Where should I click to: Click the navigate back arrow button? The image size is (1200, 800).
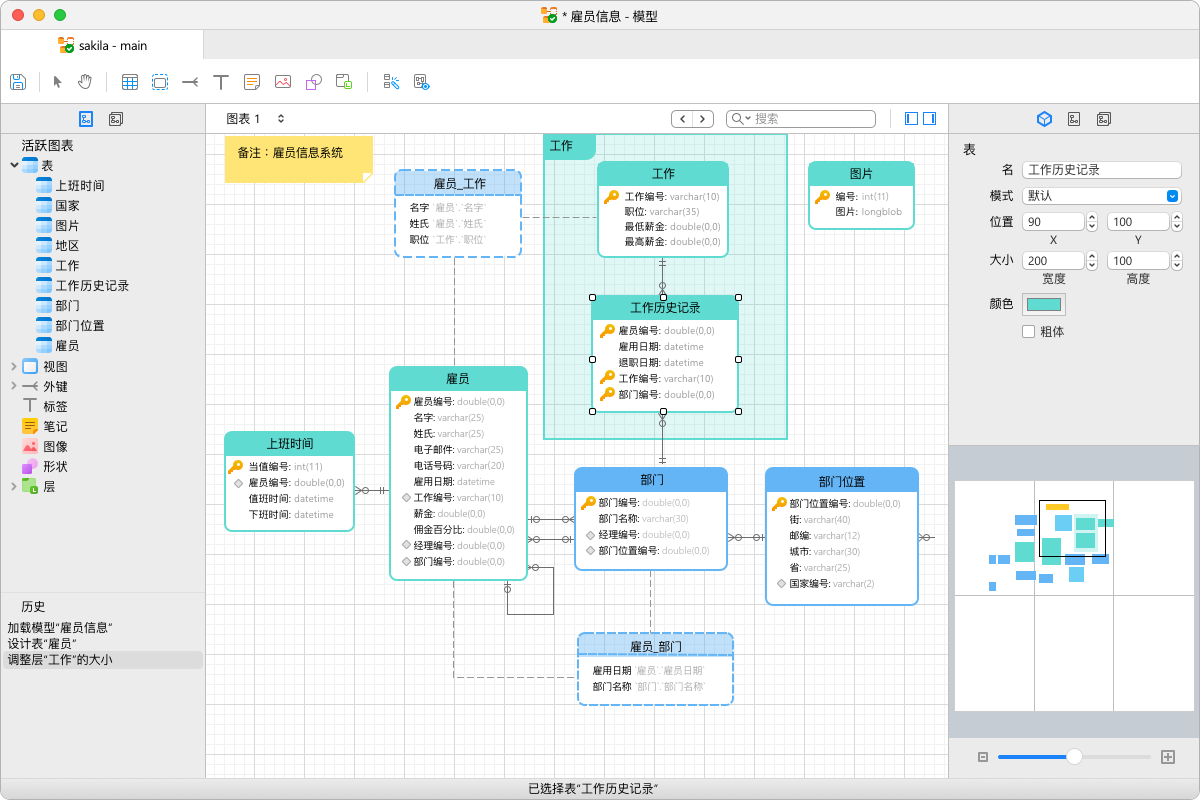[682, 119]
